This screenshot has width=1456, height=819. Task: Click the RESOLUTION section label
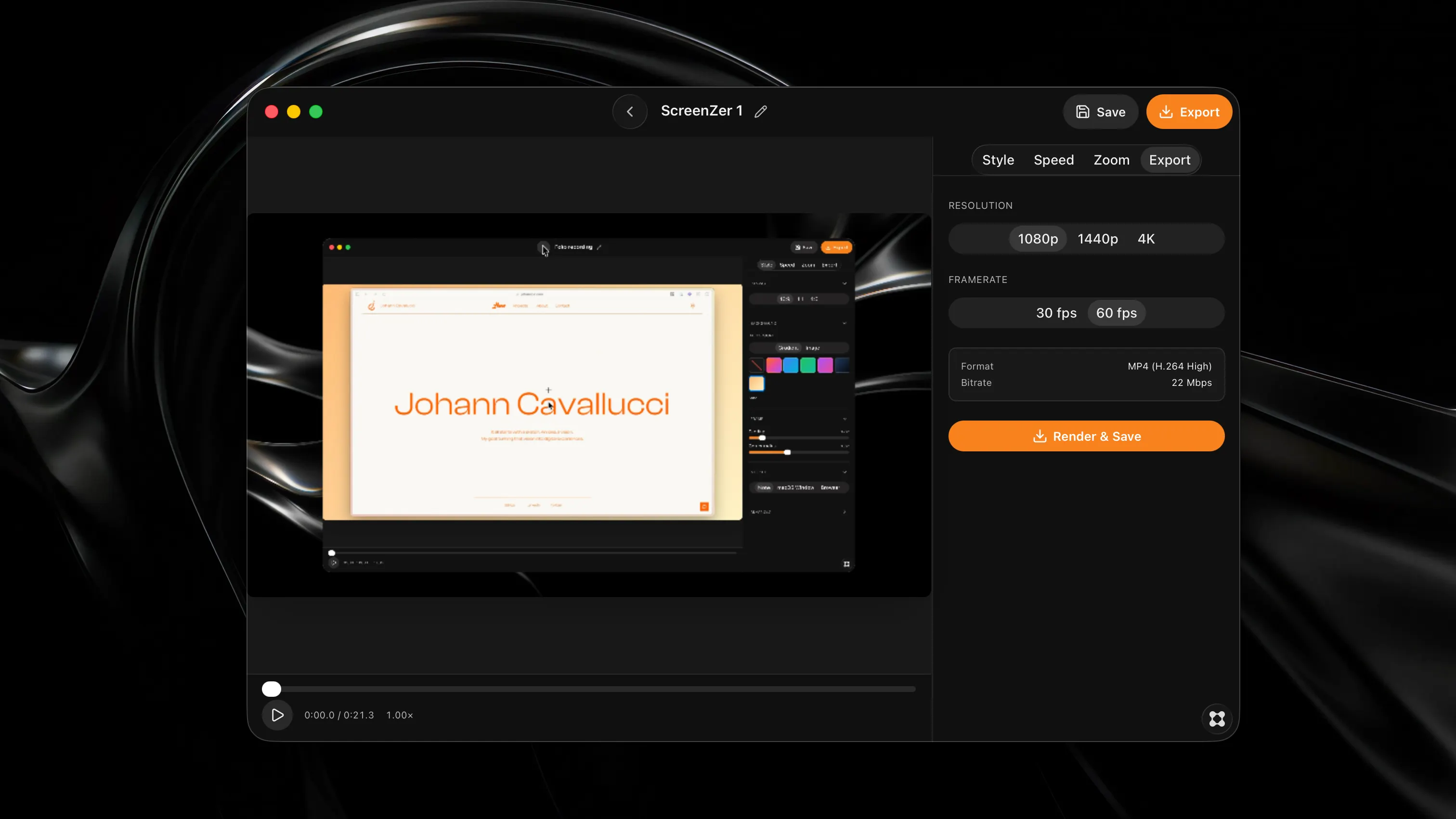point(980,205)
